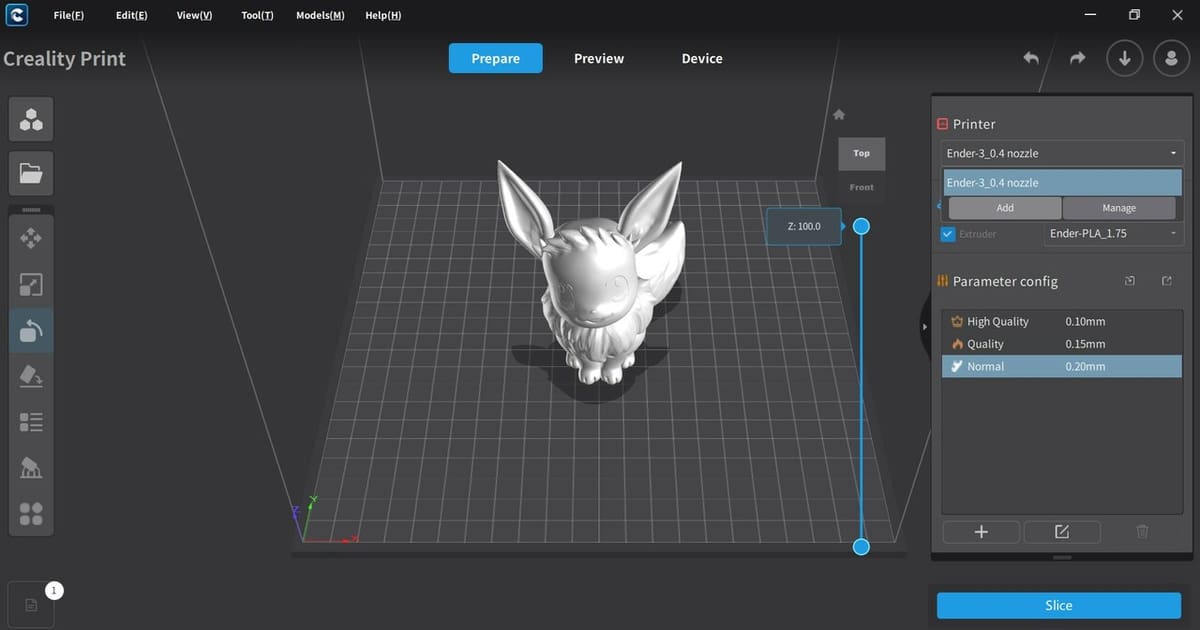The image size is (1200, 630).
Task: Click the Creality Print logo icon
Action: pyautogui.click(x=16, y=15)
